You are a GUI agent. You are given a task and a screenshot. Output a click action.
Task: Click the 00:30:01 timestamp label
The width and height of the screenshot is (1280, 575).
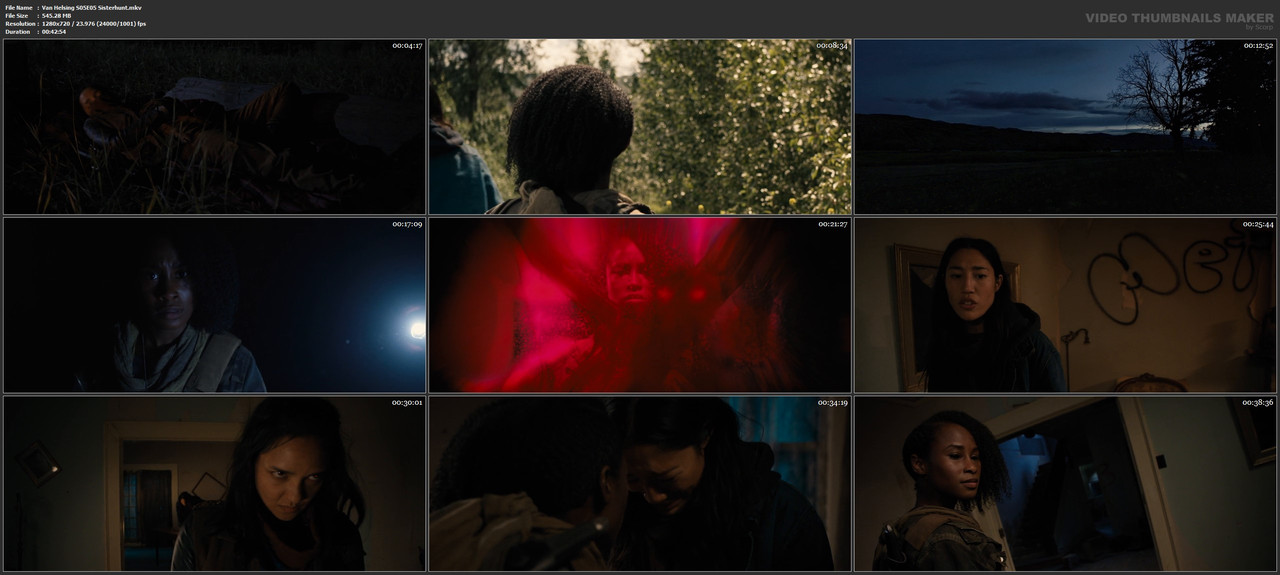[407, 403]
